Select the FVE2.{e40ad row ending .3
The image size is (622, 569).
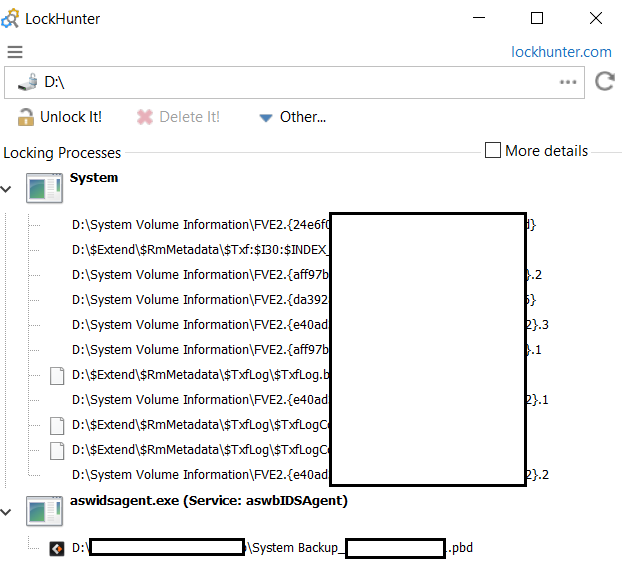coord(310,325)
